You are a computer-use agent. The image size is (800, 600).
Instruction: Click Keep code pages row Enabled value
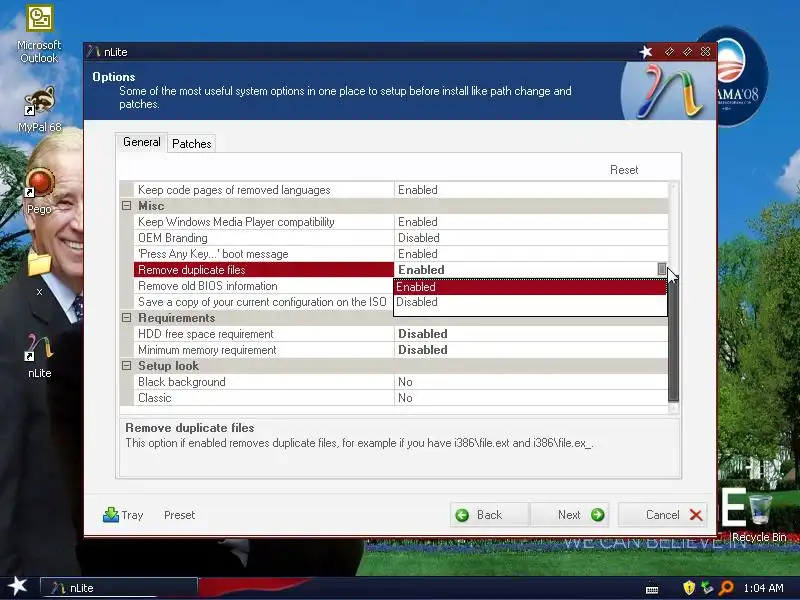coord(531,190)
